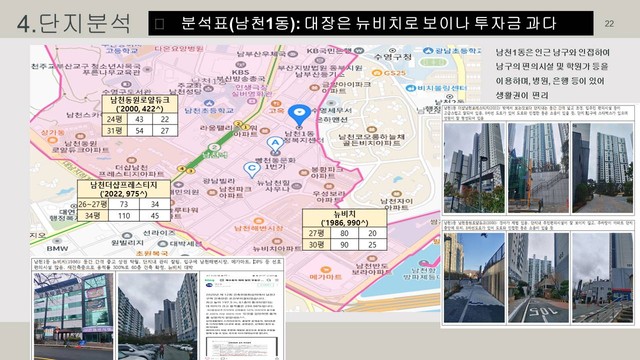Click the 남천자이아파트 map icon
This screenshot has height=360, width=640.
click(396, 194)
